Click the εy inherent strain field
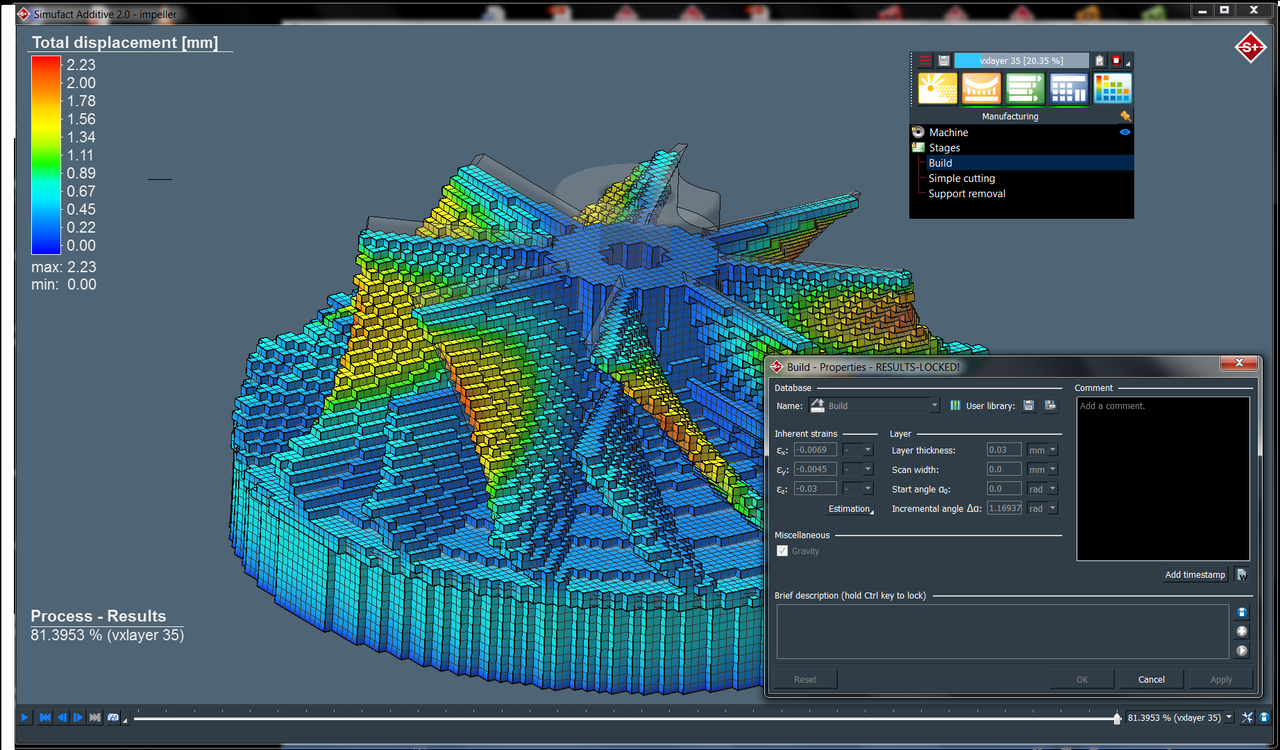The height and width of the screenshot is (750, 1280). 816,470
